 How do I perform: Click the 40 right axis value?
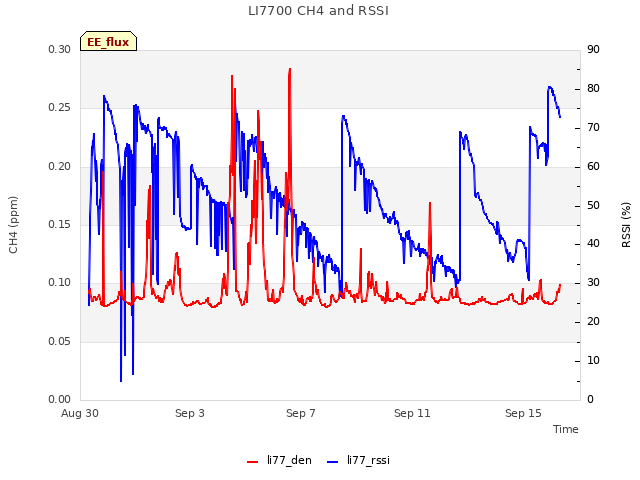(593, 244)
